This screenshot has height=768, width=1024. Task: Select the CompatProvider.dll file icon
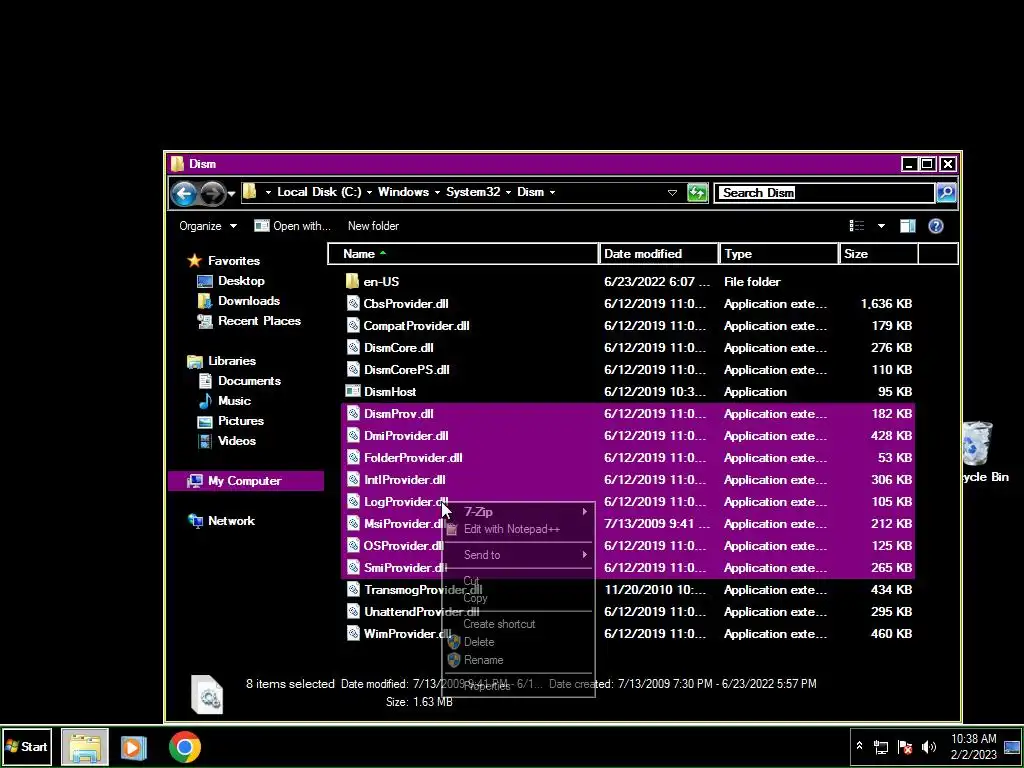(x=353, y=326)
